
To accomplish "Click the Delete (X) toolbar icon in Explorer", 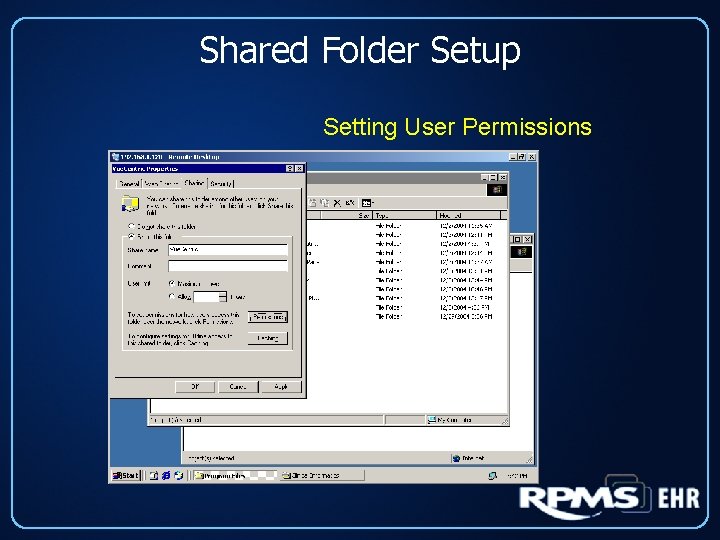I will tap(337, 202).
